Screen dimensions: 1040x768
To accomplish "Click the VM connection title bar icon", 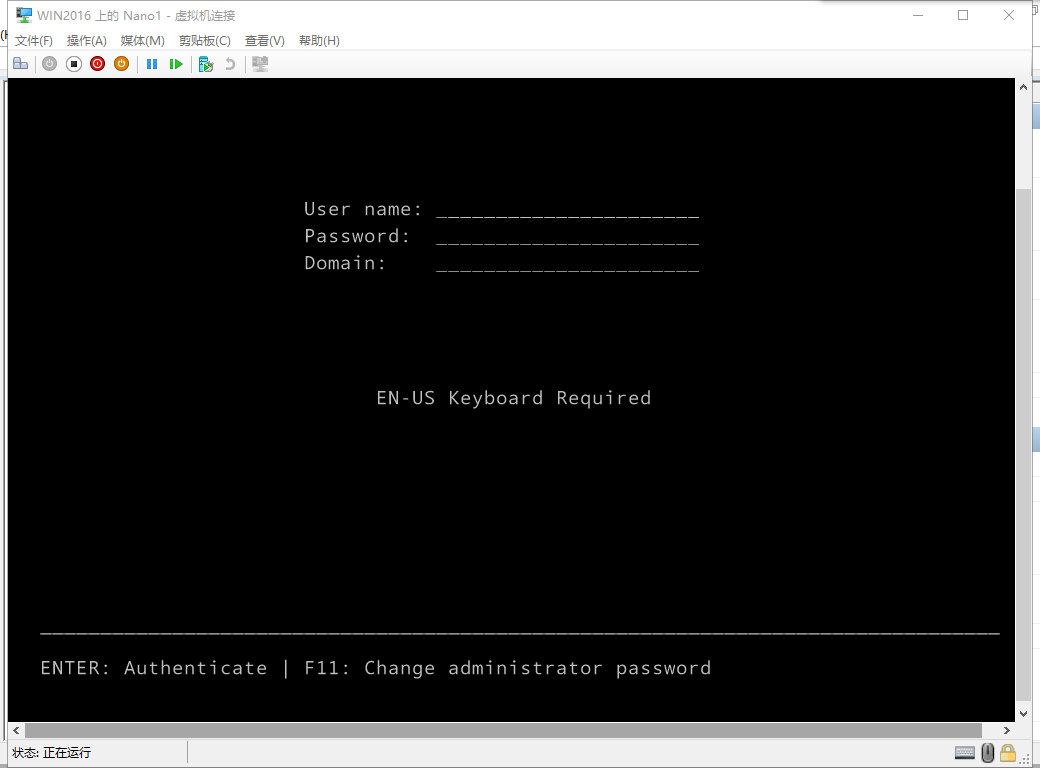I will (x=24, y=15).
